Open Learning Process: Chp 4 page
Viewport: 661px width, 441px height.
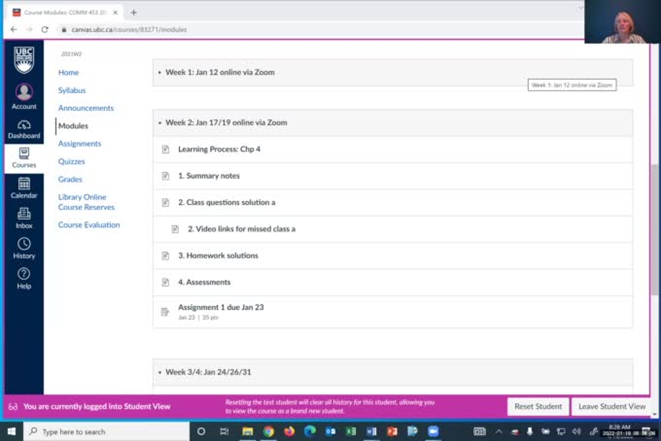pos(219,149)
